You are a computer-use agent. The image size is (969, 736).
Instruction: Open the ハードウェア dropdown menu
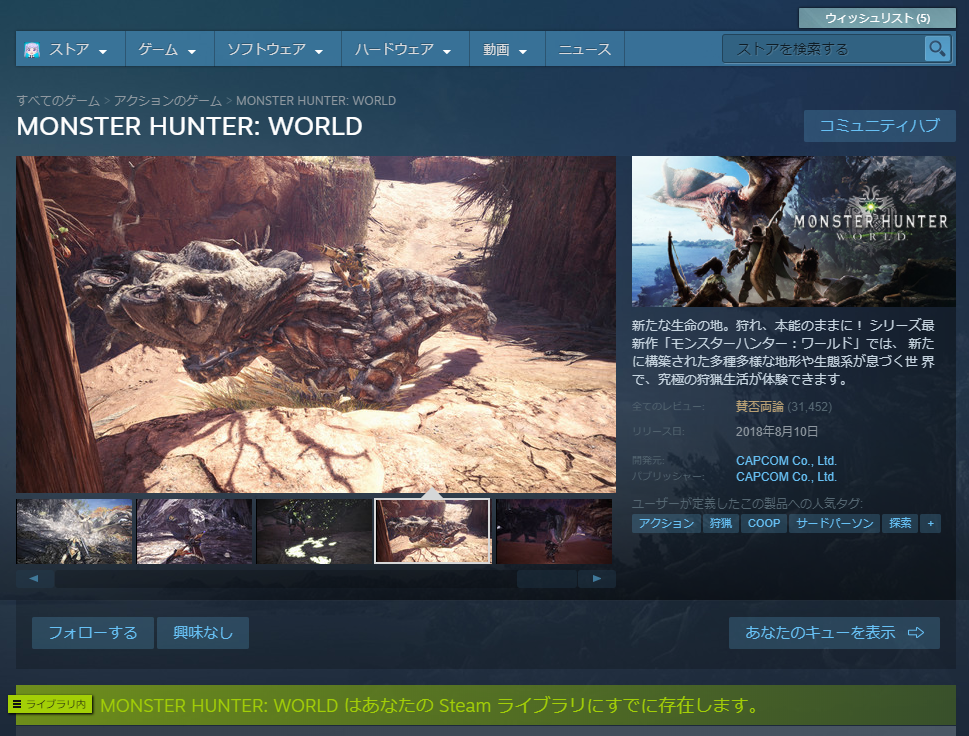coord(405,49)
